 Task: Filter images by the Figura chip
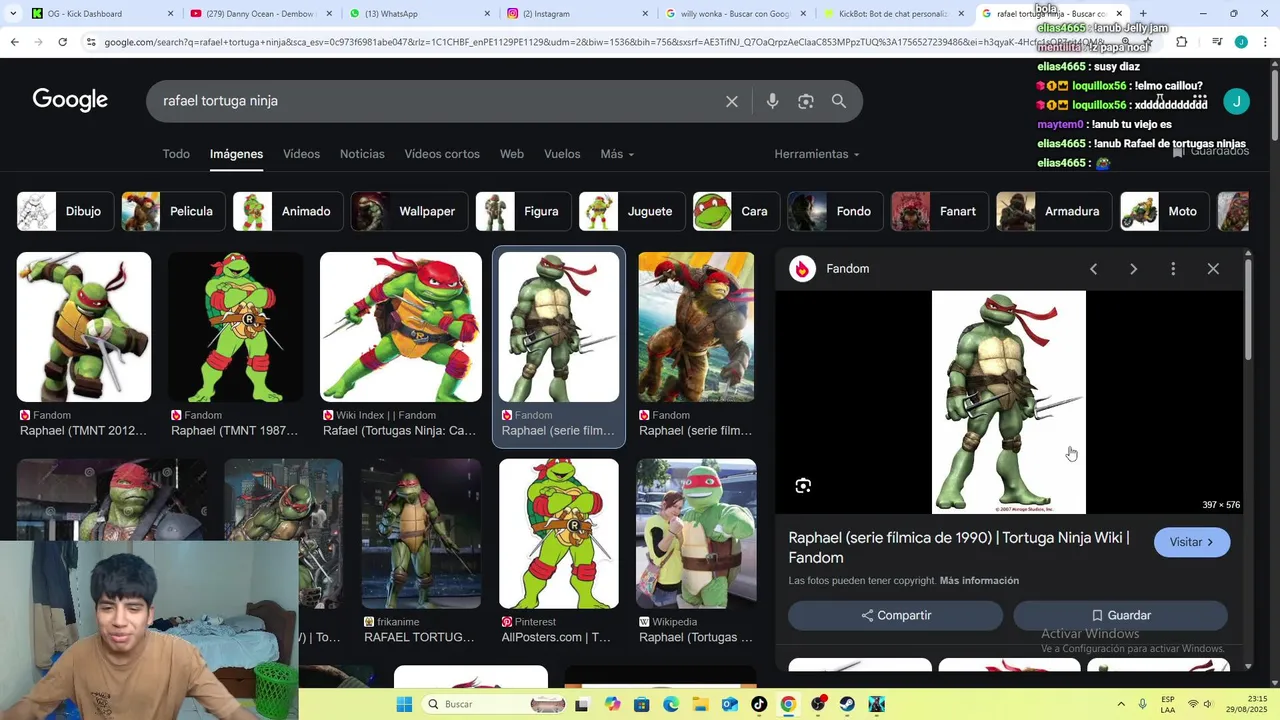(523, 211)
